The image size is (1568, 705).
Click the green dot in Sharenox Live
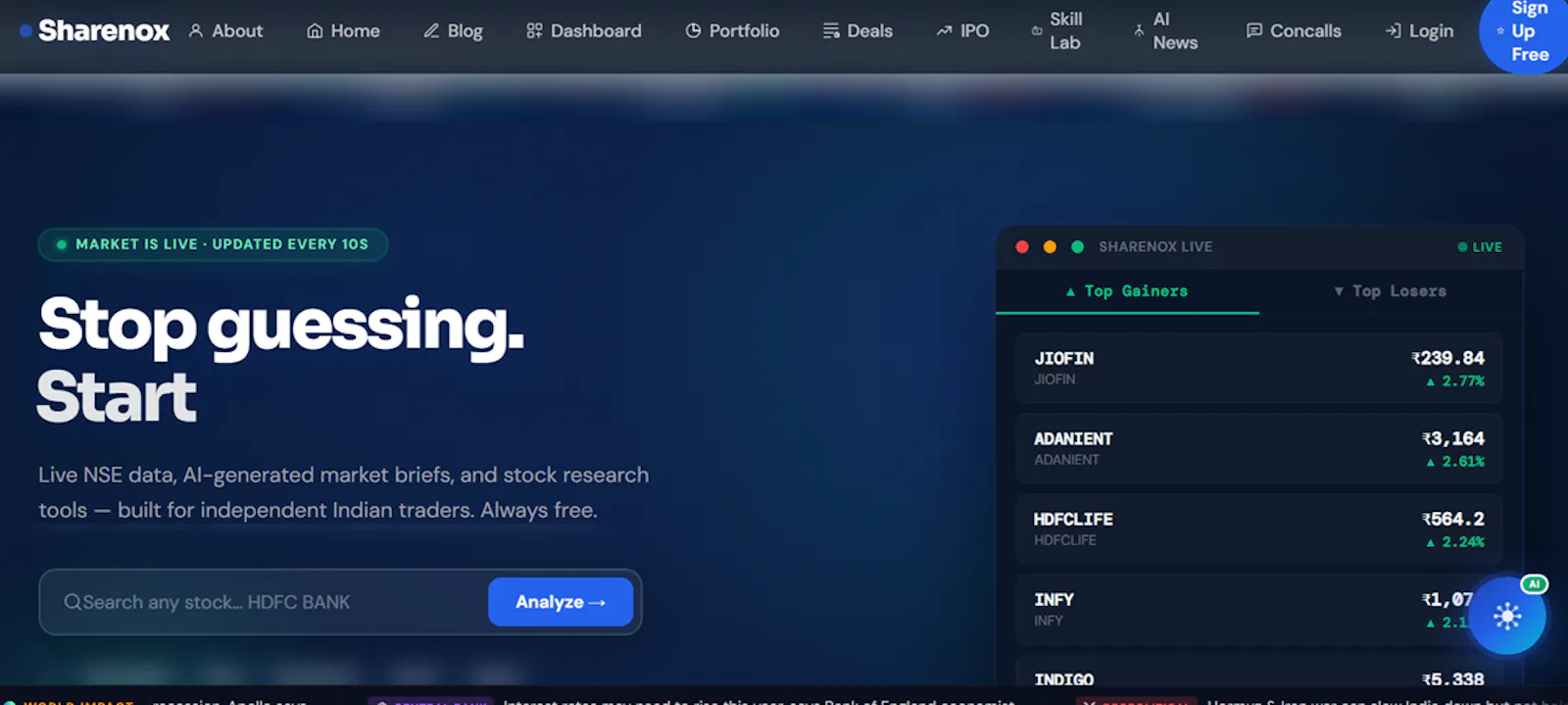pos(1077,247)
